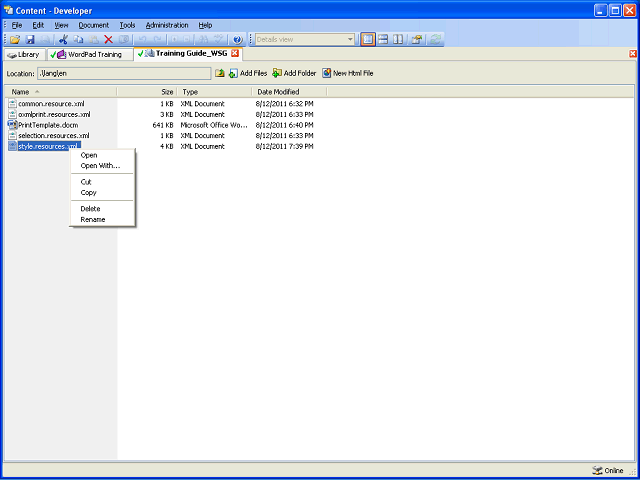Click the 641 KB size cell
This screenshot has height=480, width=640.
(x=162, y=125)
